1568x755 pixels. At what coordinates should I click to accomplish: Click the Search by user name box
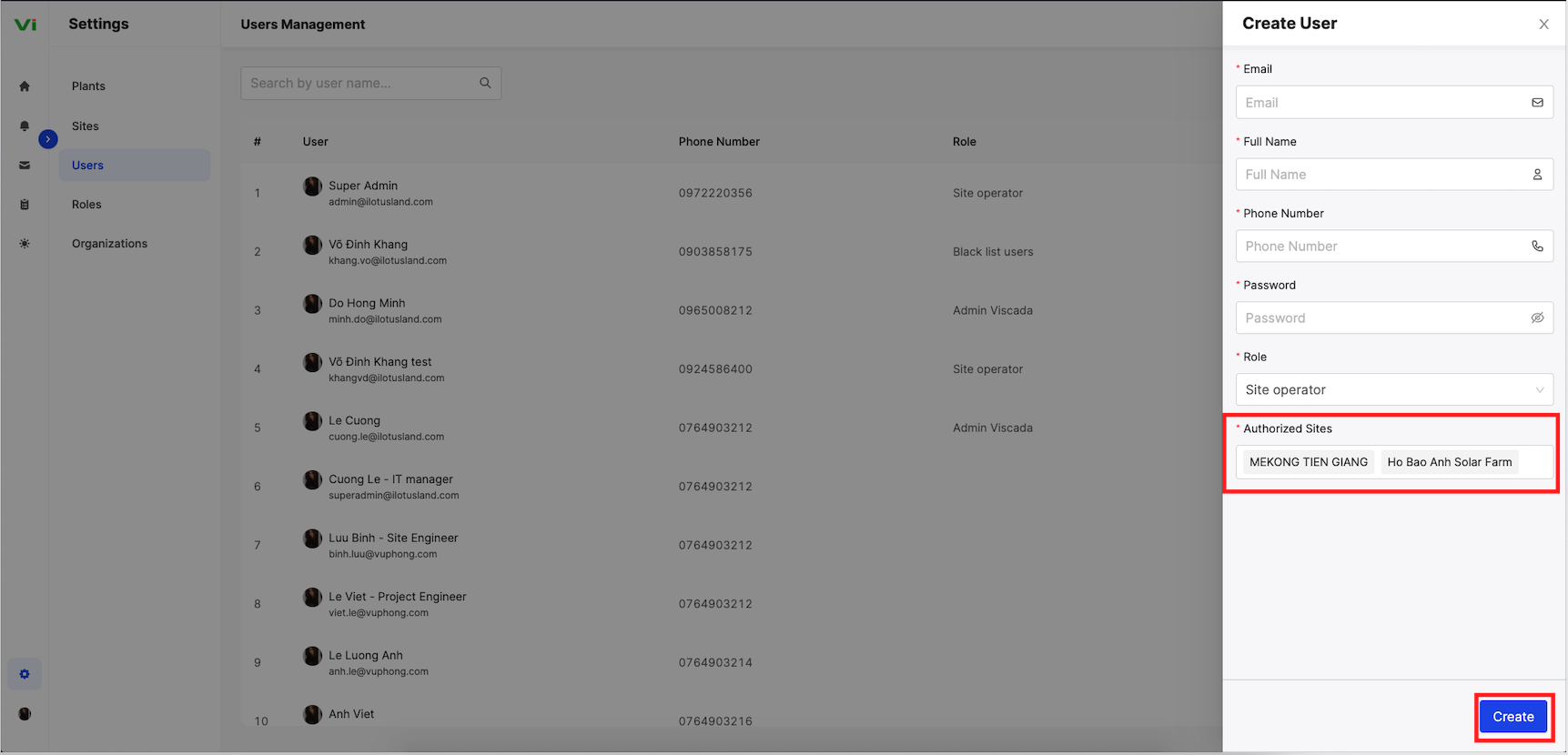coord(370,83)
